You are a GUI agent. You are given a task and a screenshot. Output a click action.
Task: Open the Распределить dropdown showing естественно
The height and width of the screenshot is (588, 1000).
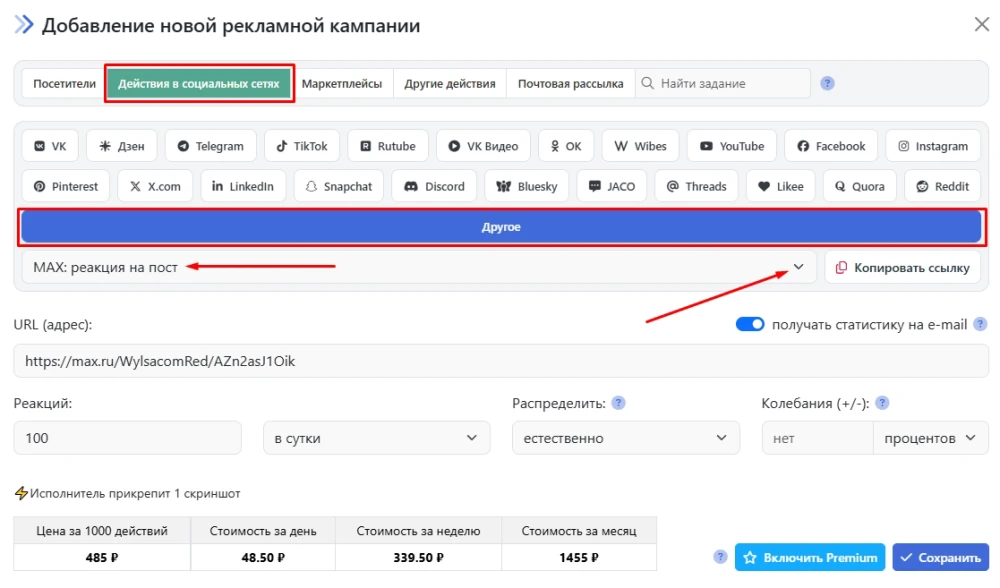[x=625, y=437]
